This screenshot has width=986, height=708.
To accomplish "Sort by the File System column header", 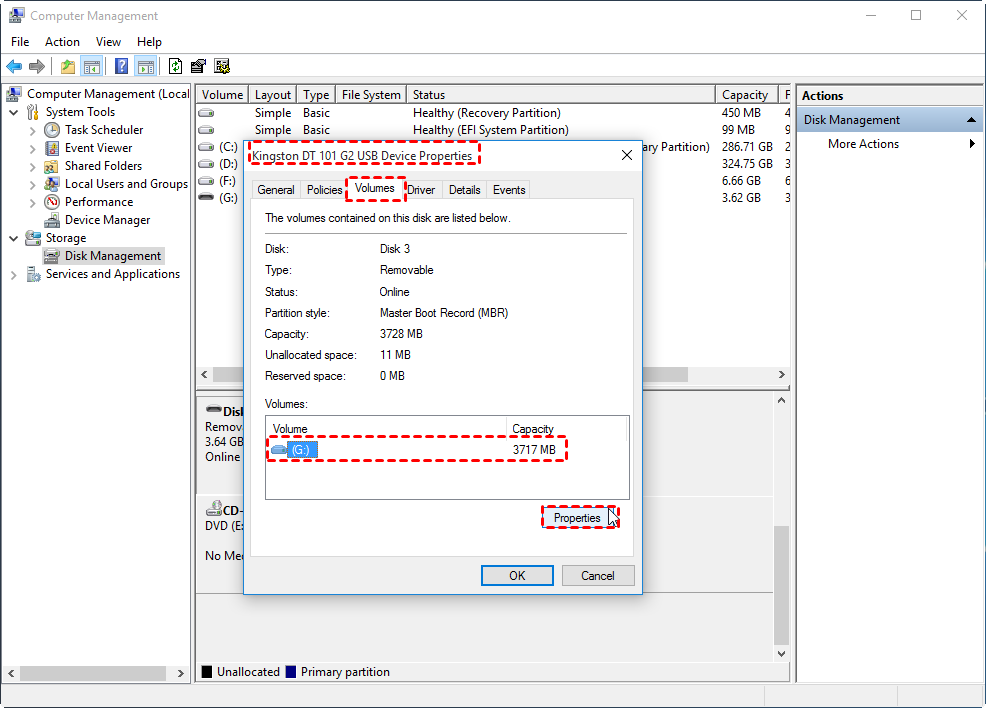I will pos(371,95).
